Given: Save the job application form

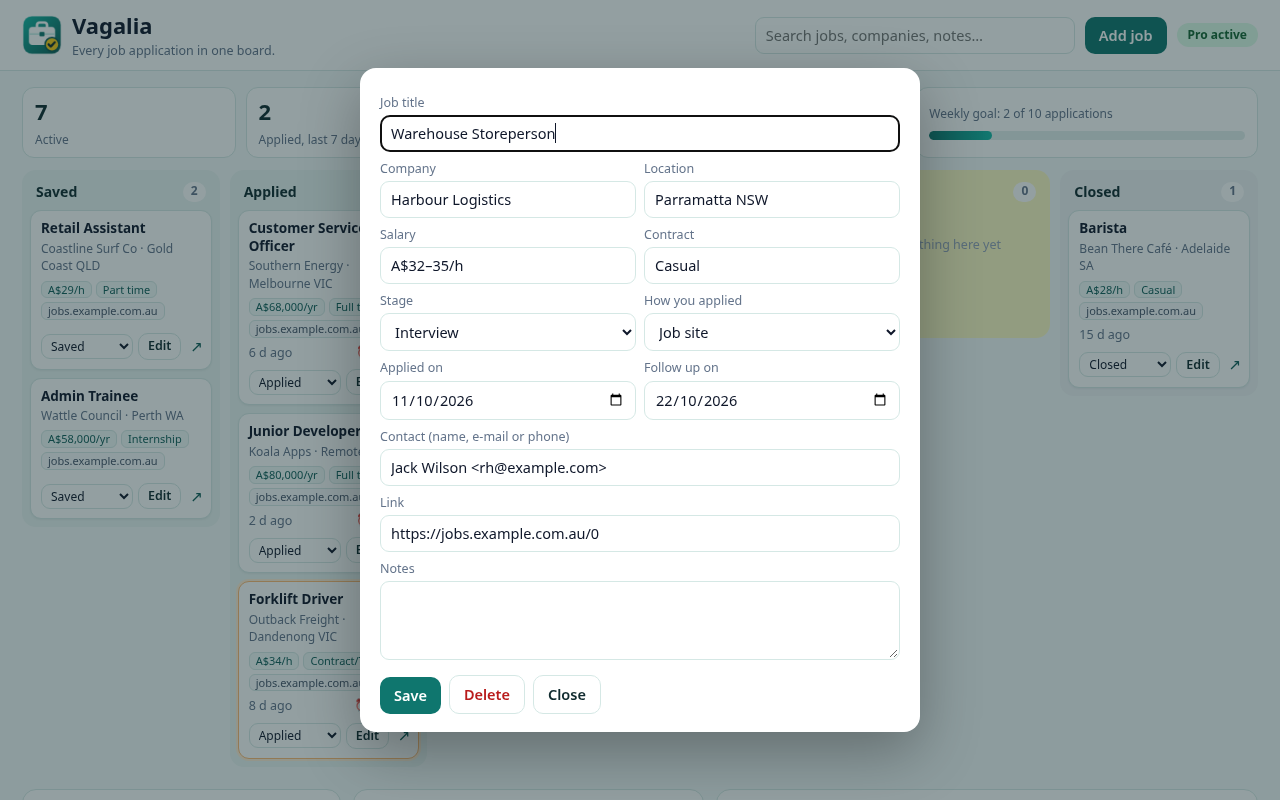Looking at the screenshot, I should coord(410,695).
